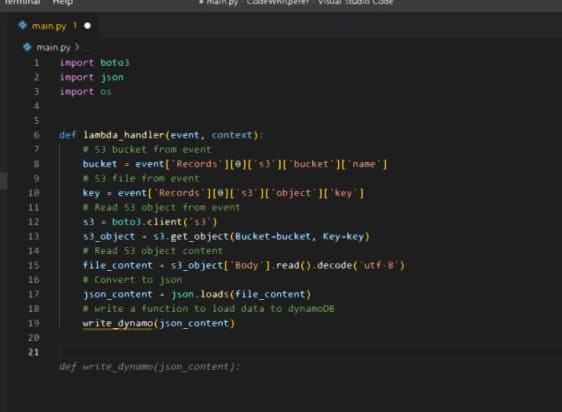Click 'json.loads' call on line 17

(x=200, y=294)
